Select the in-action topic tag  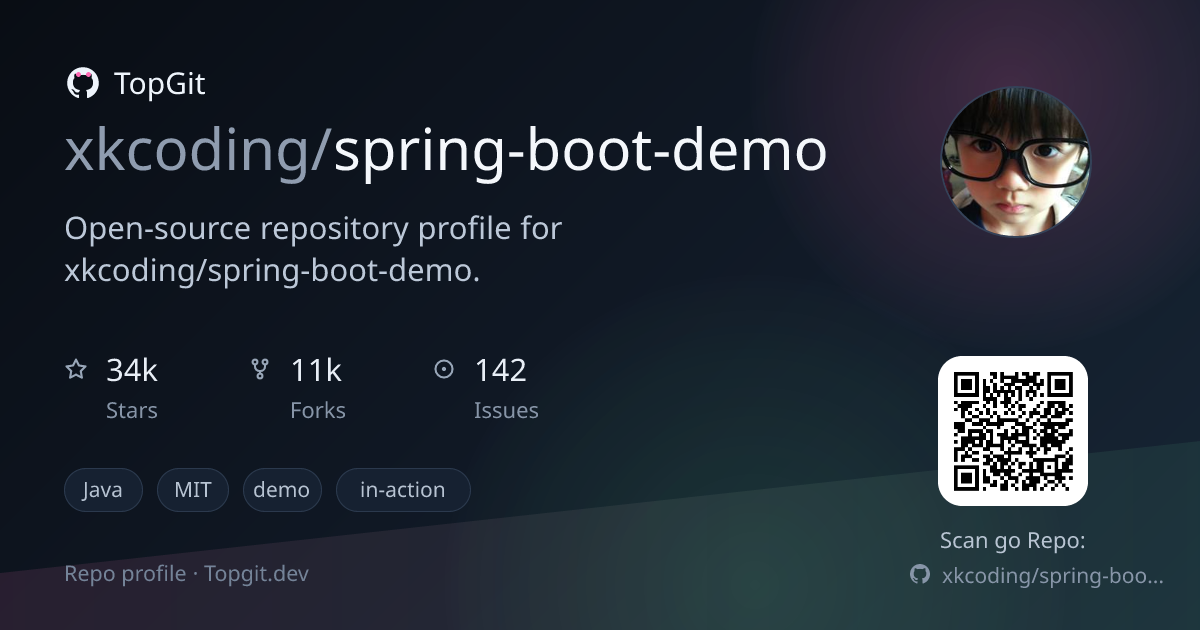pos(403,490)
